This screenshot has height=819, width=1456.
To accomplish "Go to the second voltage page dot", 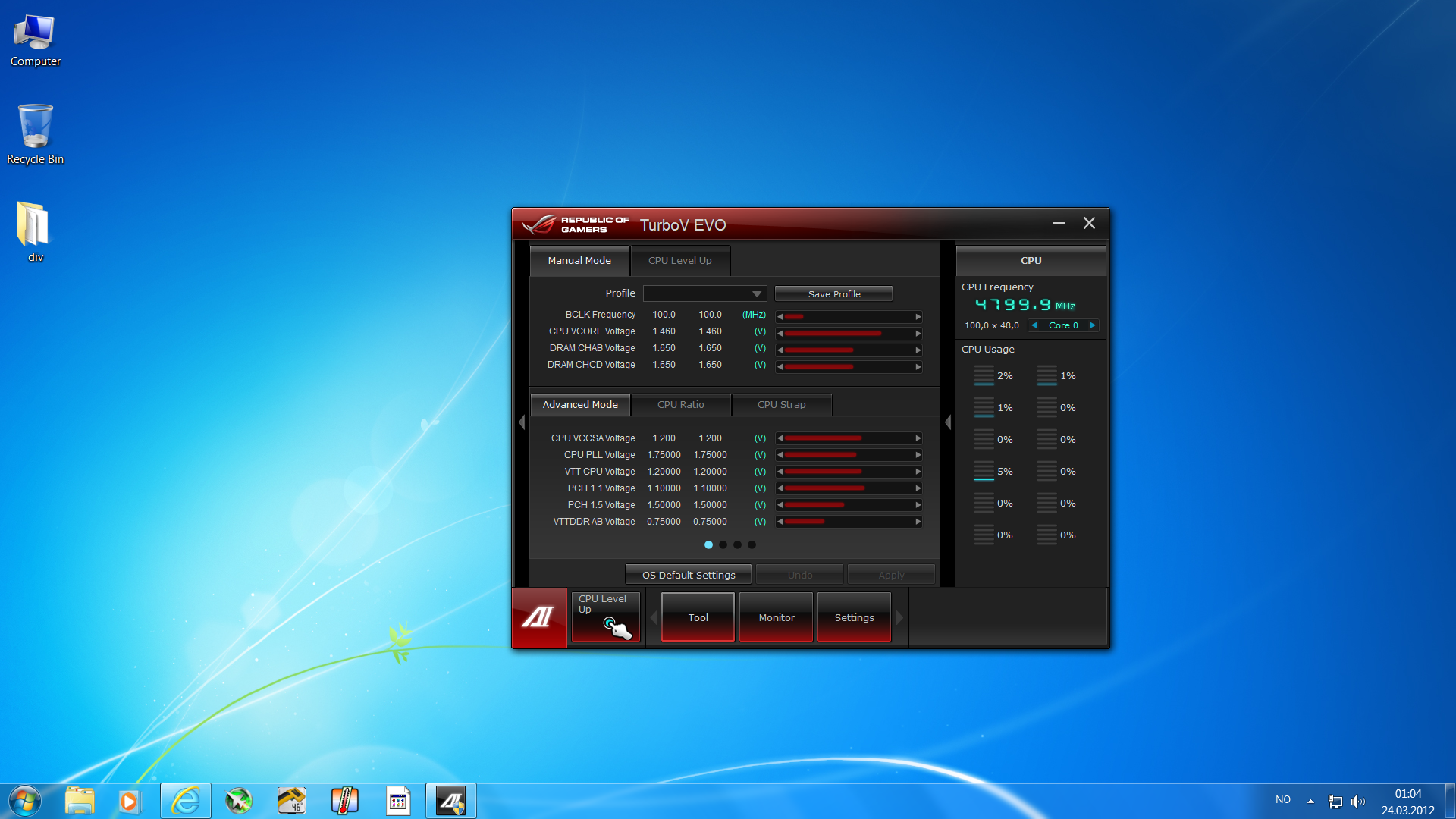I will pyautogui.click(x=723, y=544).
